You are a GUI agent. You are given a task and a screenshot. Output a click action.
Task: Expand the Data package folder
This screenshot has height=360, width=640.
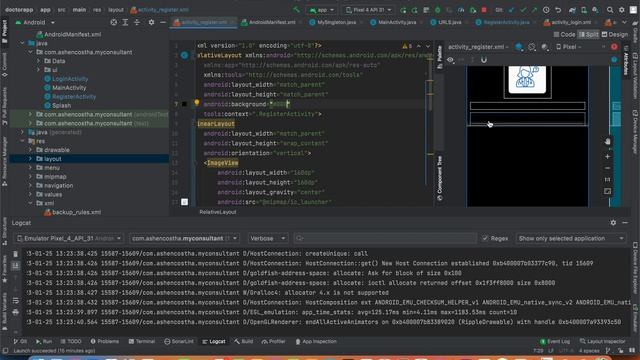[x=39, y=61]
